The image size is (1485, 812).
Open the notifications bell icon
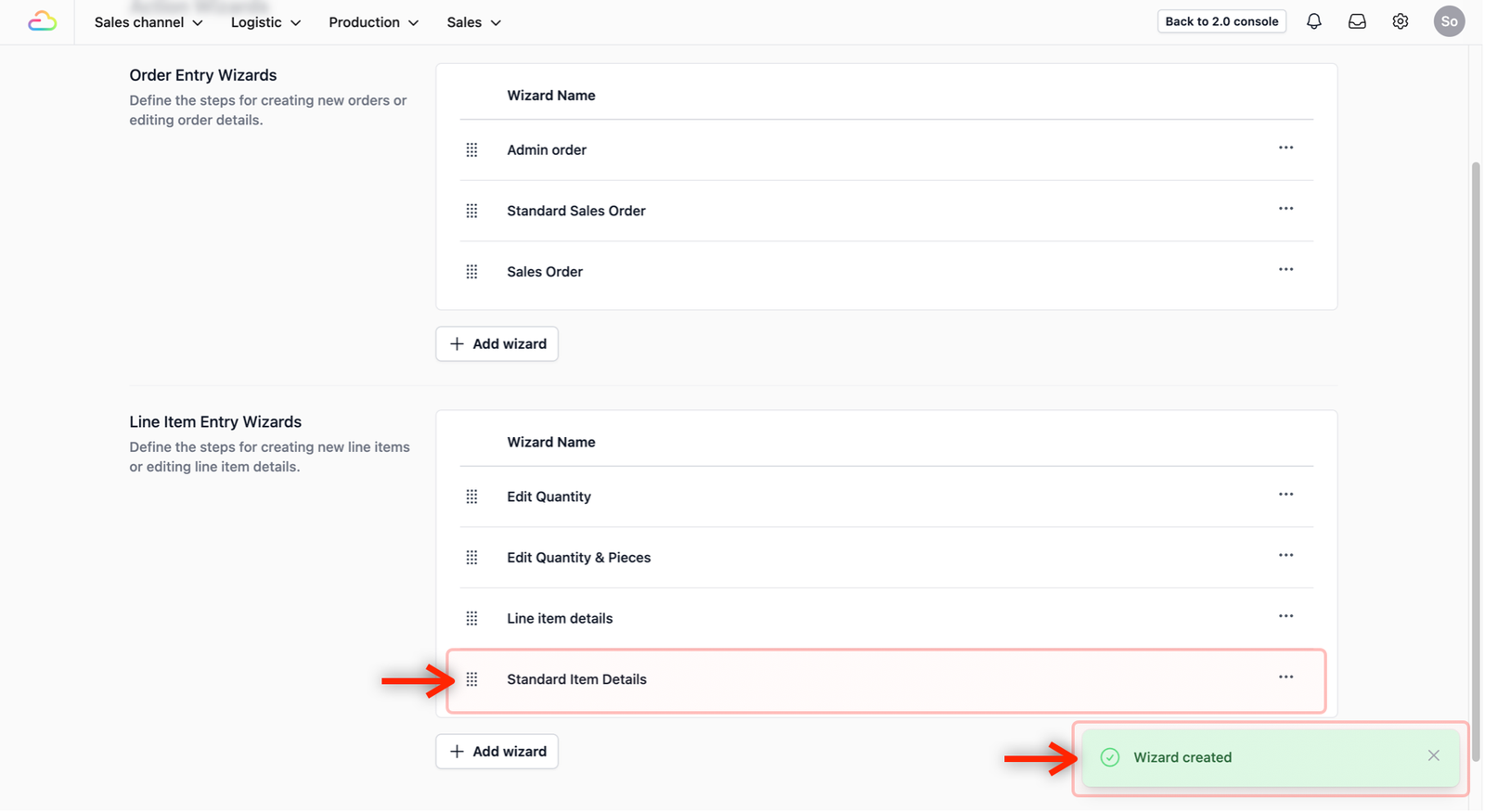tap(1314, 21)
